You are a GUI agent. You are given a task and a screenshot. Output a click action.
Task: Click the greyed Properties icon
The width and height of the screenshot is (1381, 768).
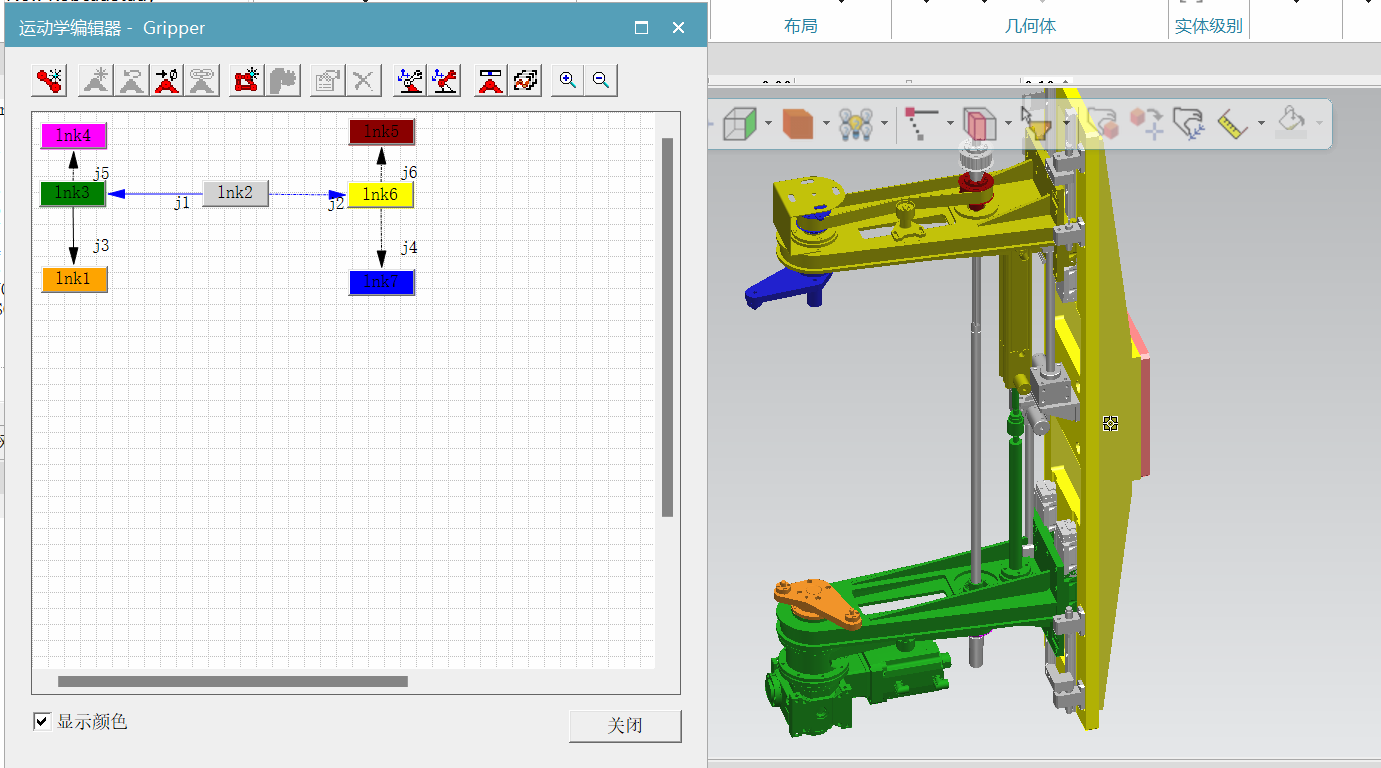(x=328, y=81)
